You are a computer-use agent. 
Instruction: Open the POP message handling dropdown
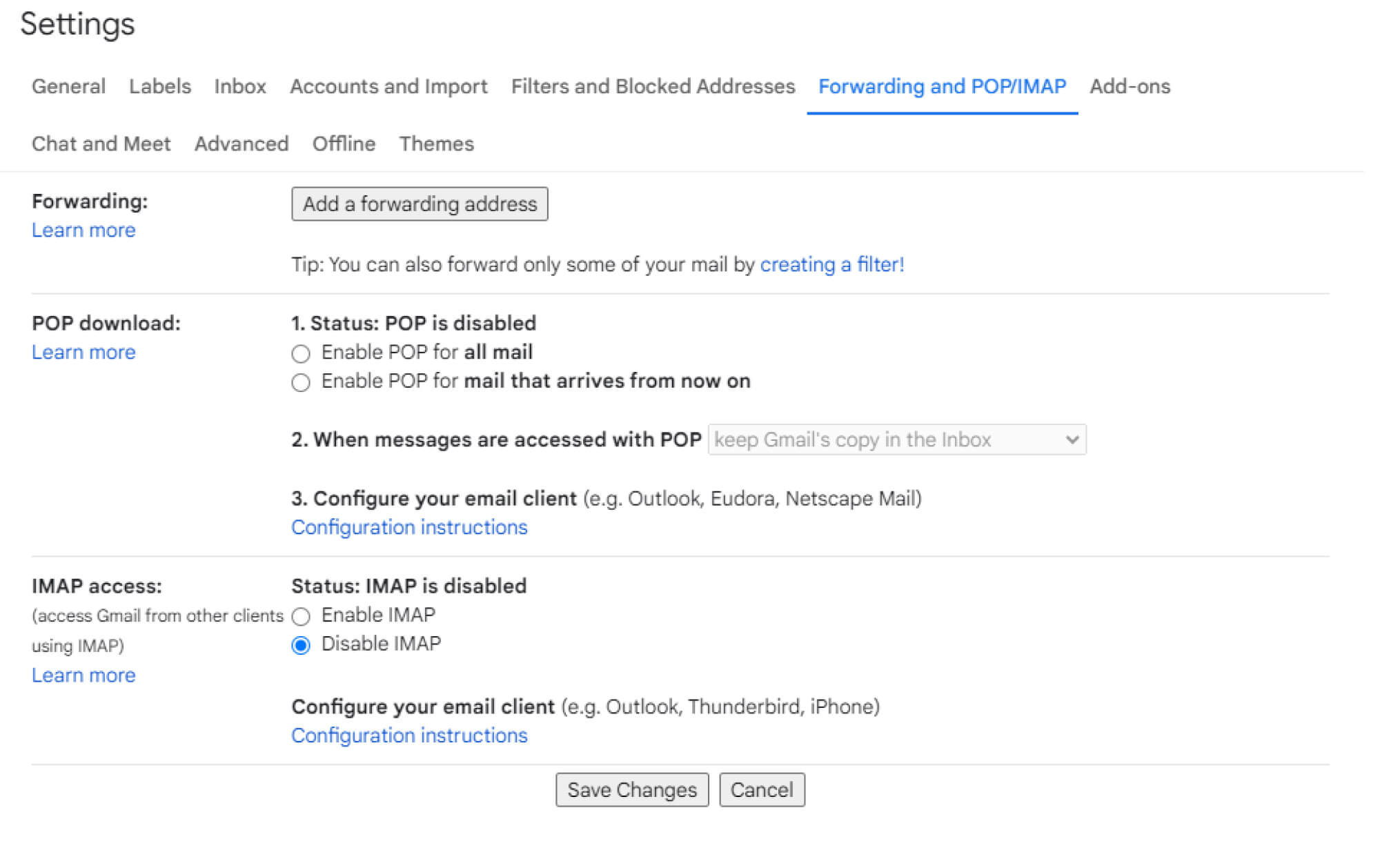(x=896, y=440)
